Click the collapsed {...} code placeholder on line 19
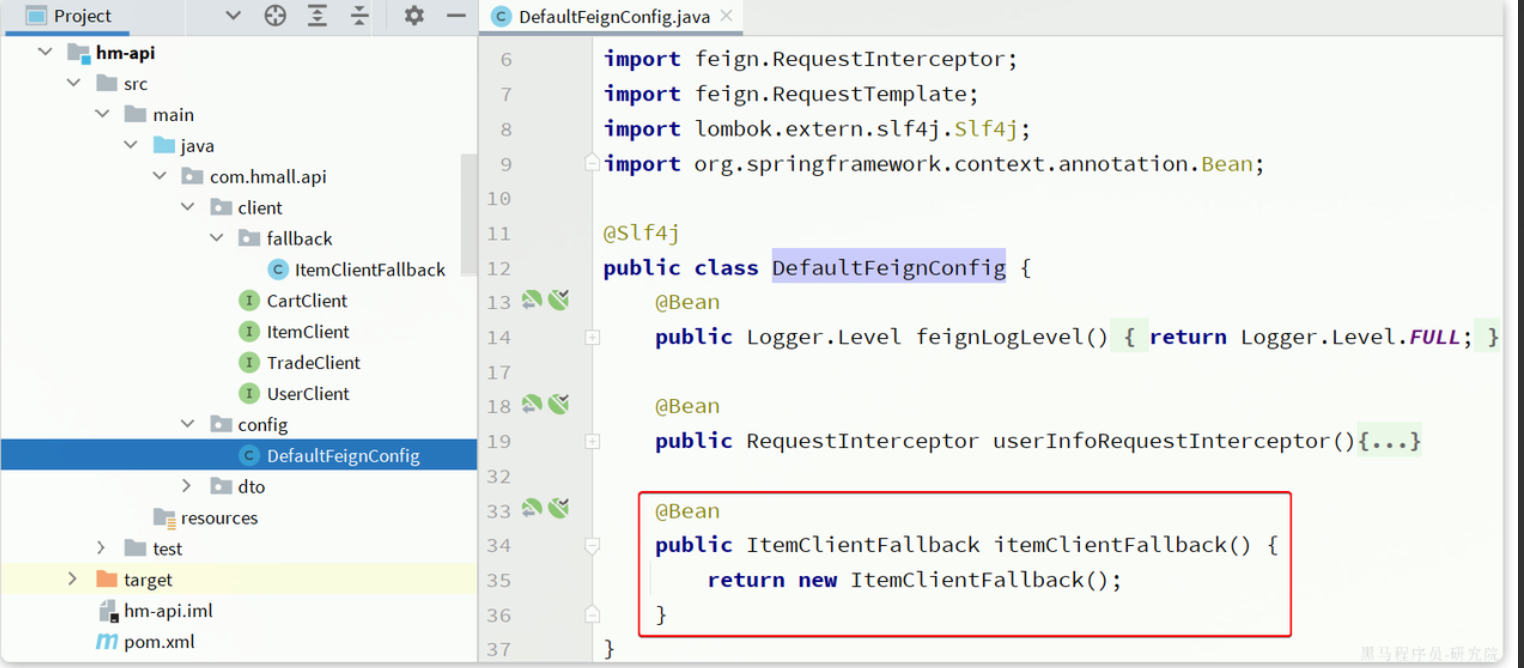 (x=1389, y=441)
